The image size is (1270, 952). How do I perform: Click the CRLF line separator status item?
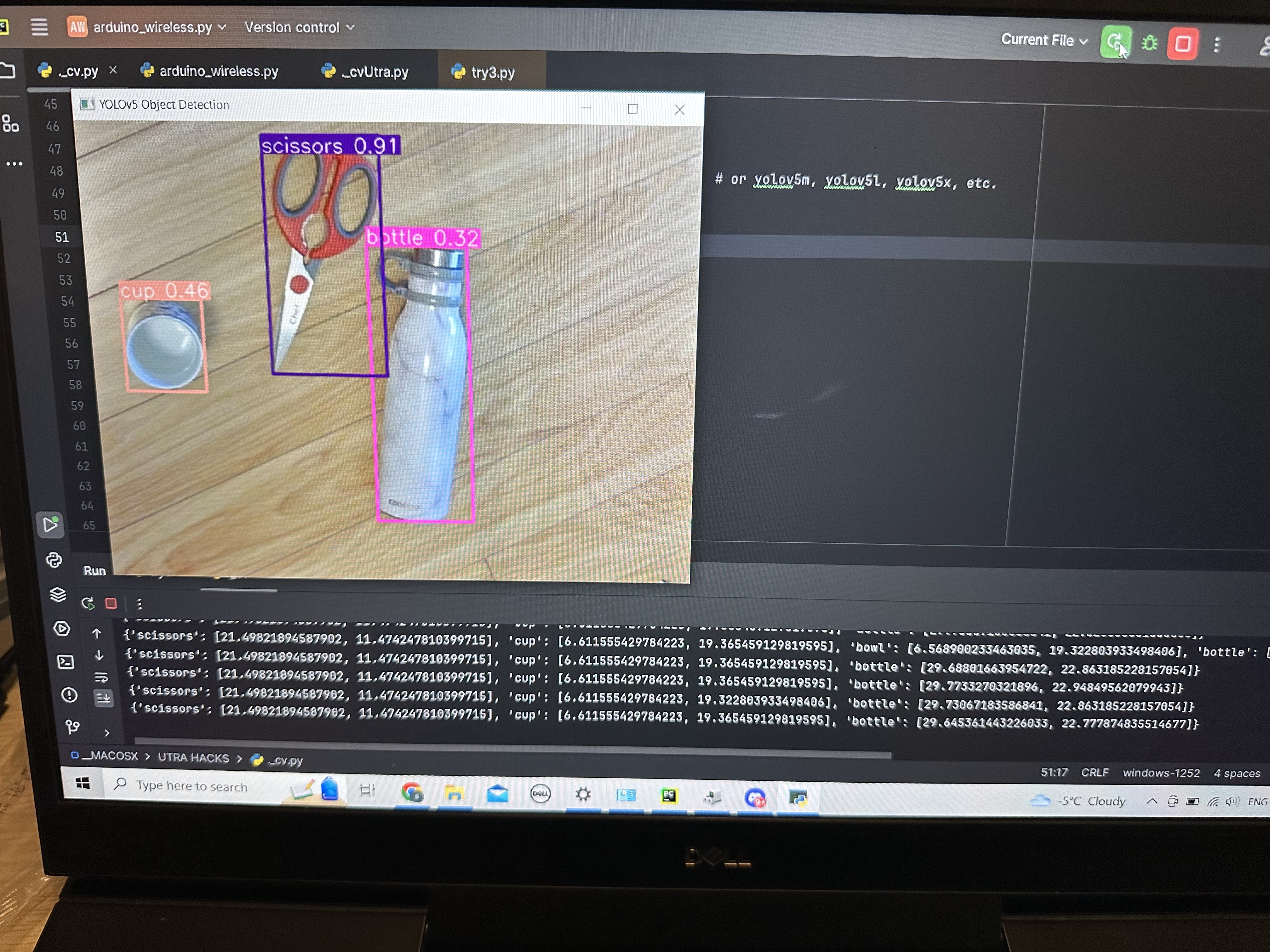click(x=1094, y=772)
